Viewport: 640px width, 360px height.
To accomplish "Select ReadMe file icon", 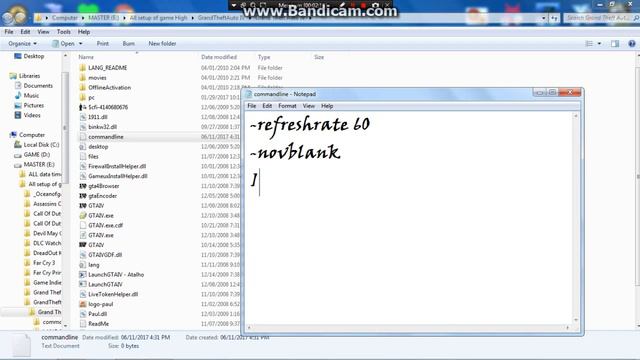I will 82,324.
